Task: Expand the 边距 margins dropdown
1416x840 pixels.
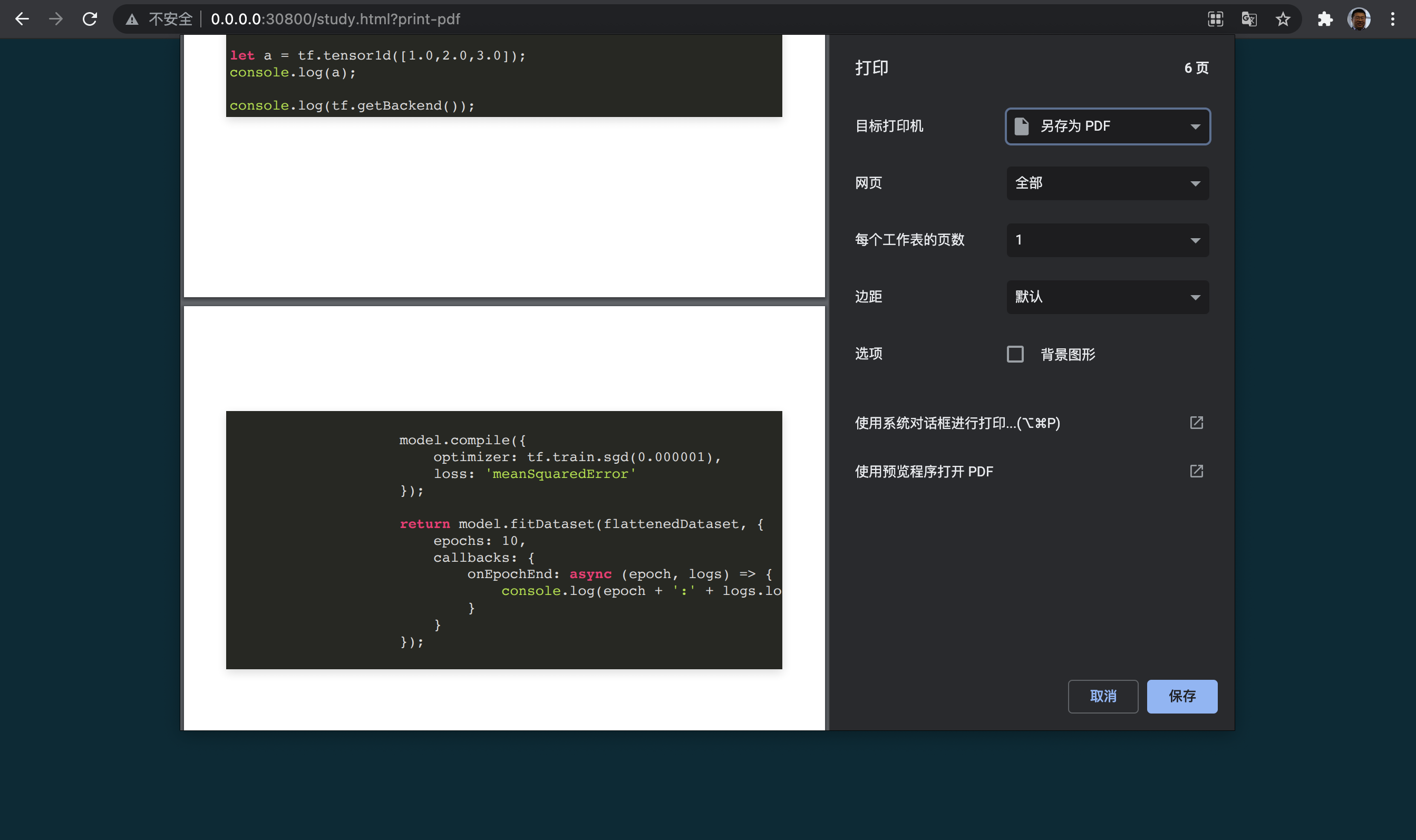Action: (x=1108, y=297)
